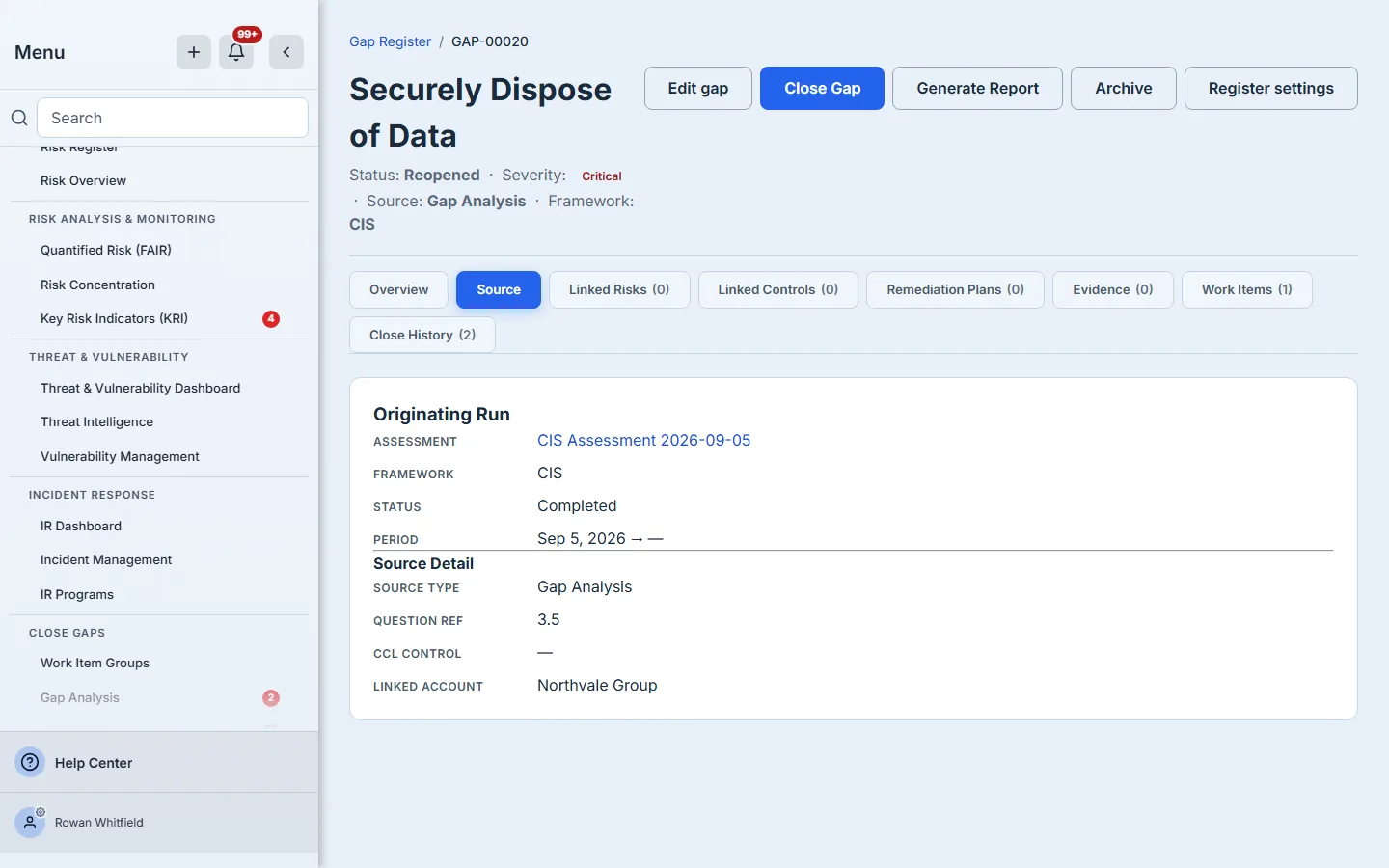Click the Edit gap button
The width and height of the screenshot is (1389, 868).
coord(698,88)
